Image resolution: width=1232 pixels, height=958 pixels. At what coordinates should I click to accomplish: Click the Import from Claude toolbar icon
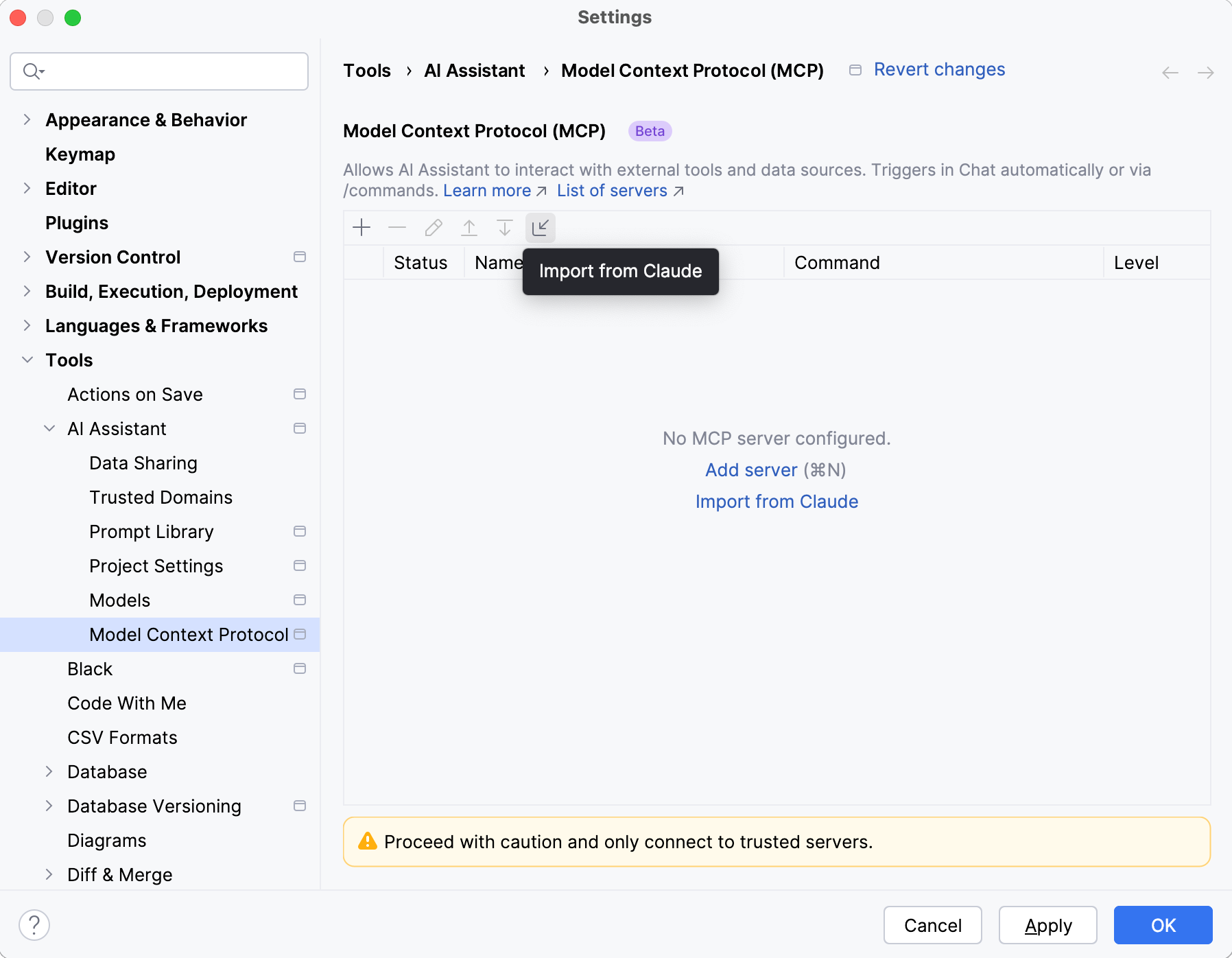pos(541,228)
